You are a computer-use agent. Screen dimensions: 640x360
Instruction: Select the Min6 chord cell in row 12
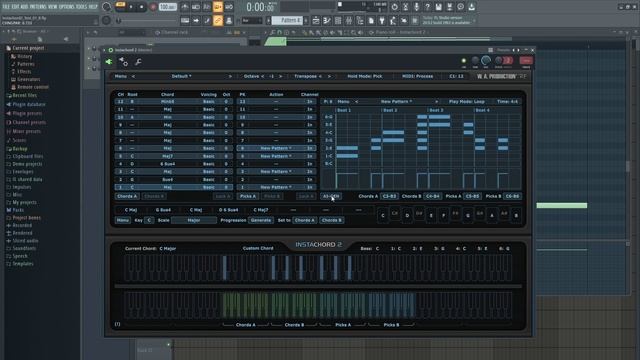167,102
